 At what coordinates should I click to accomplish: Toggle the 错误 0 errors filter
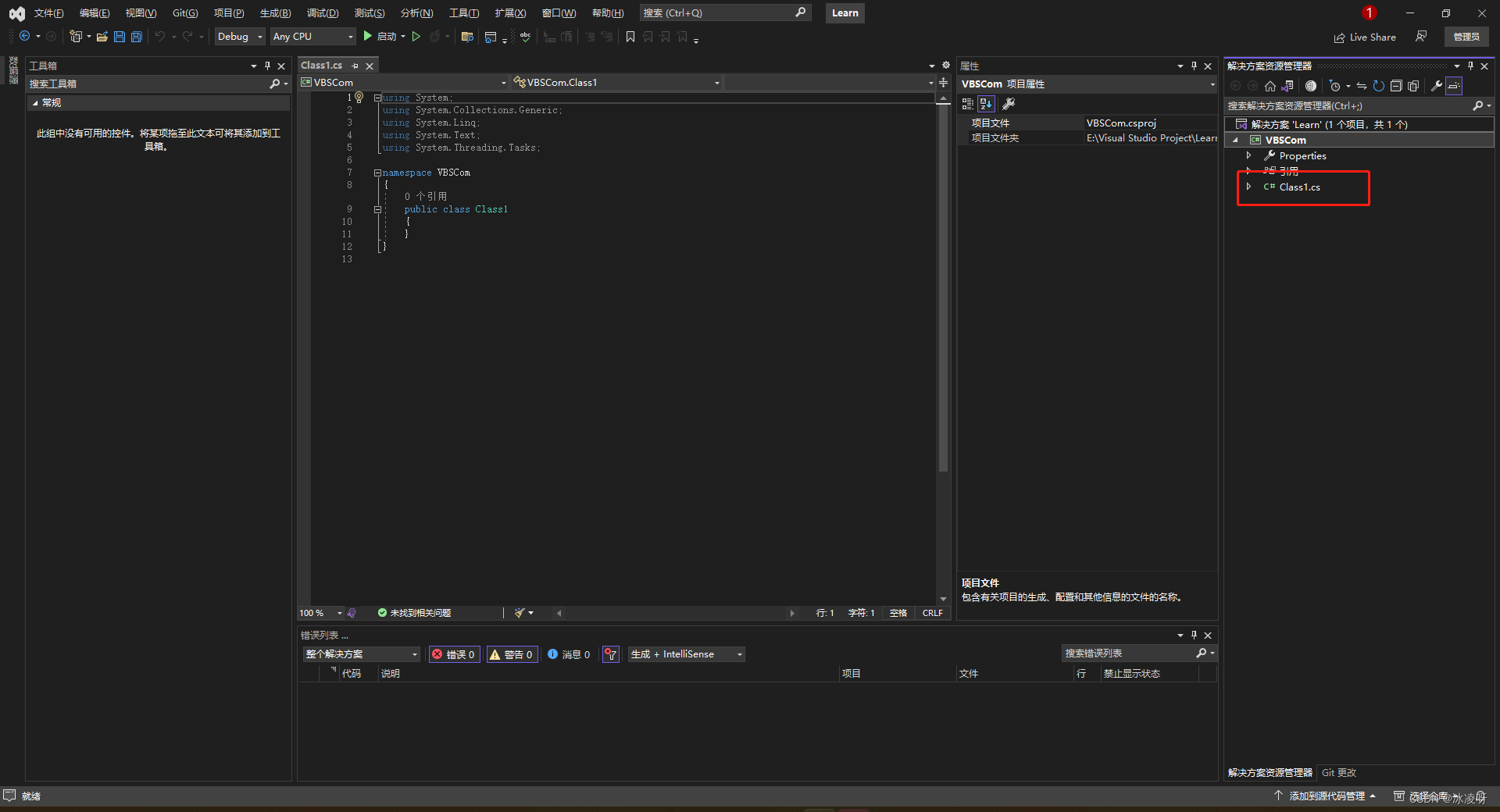(453, 654)
